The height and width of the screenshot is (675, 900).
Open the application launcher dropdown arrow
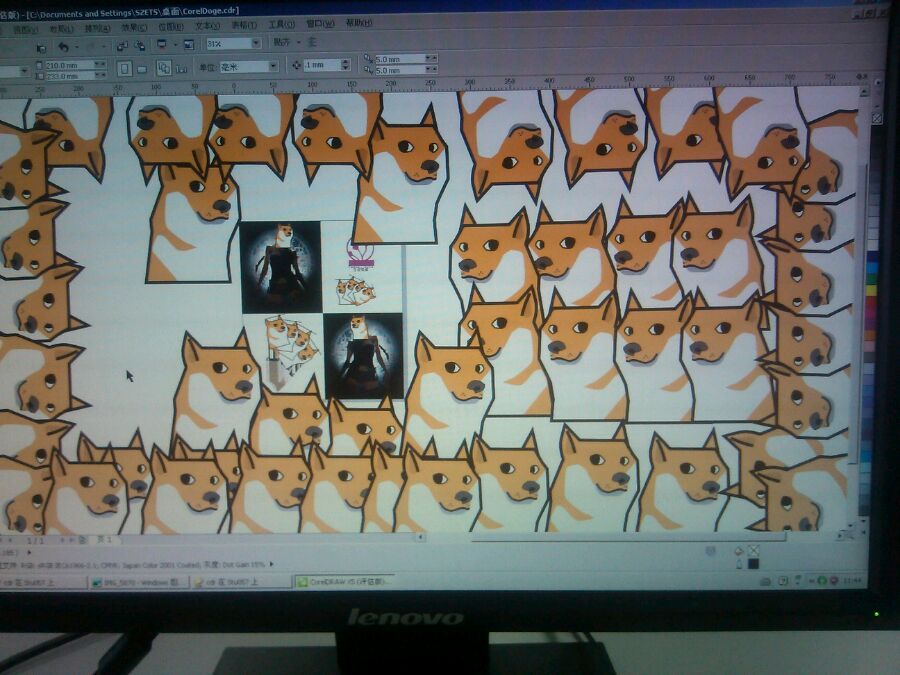click(174, 45)
